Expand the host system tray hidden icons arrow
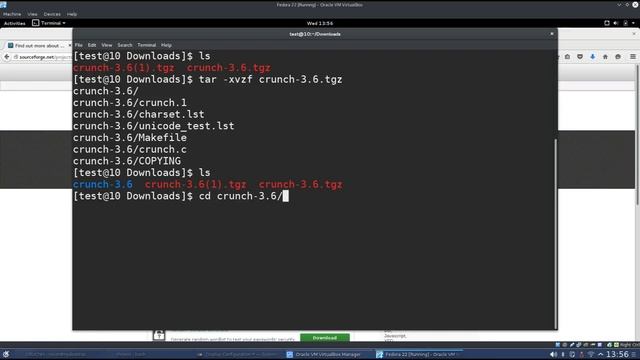Viewport: 640px width, 360px height. pos(600,354)
